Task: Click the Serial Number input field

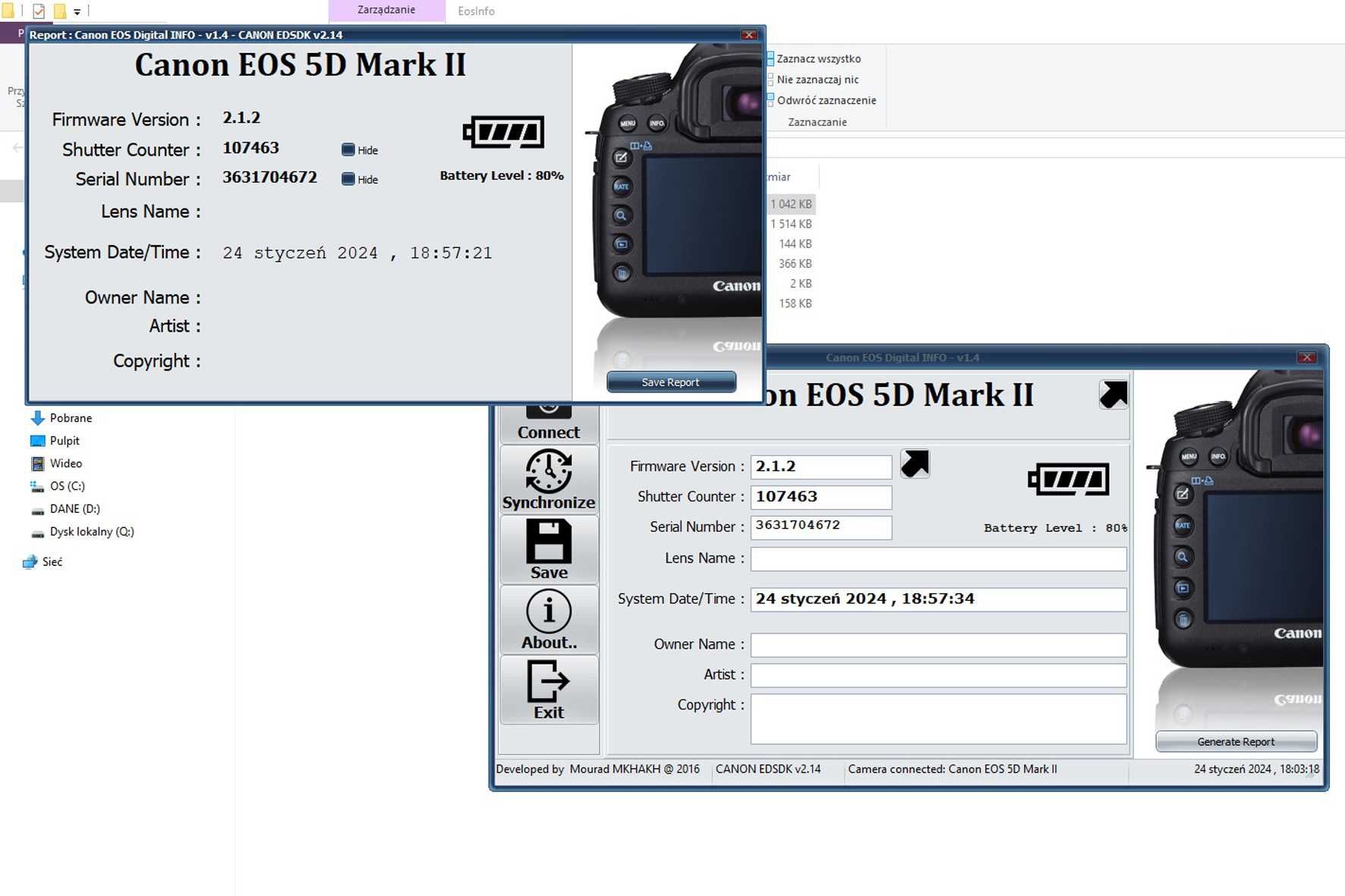Action: click(821, 527)
